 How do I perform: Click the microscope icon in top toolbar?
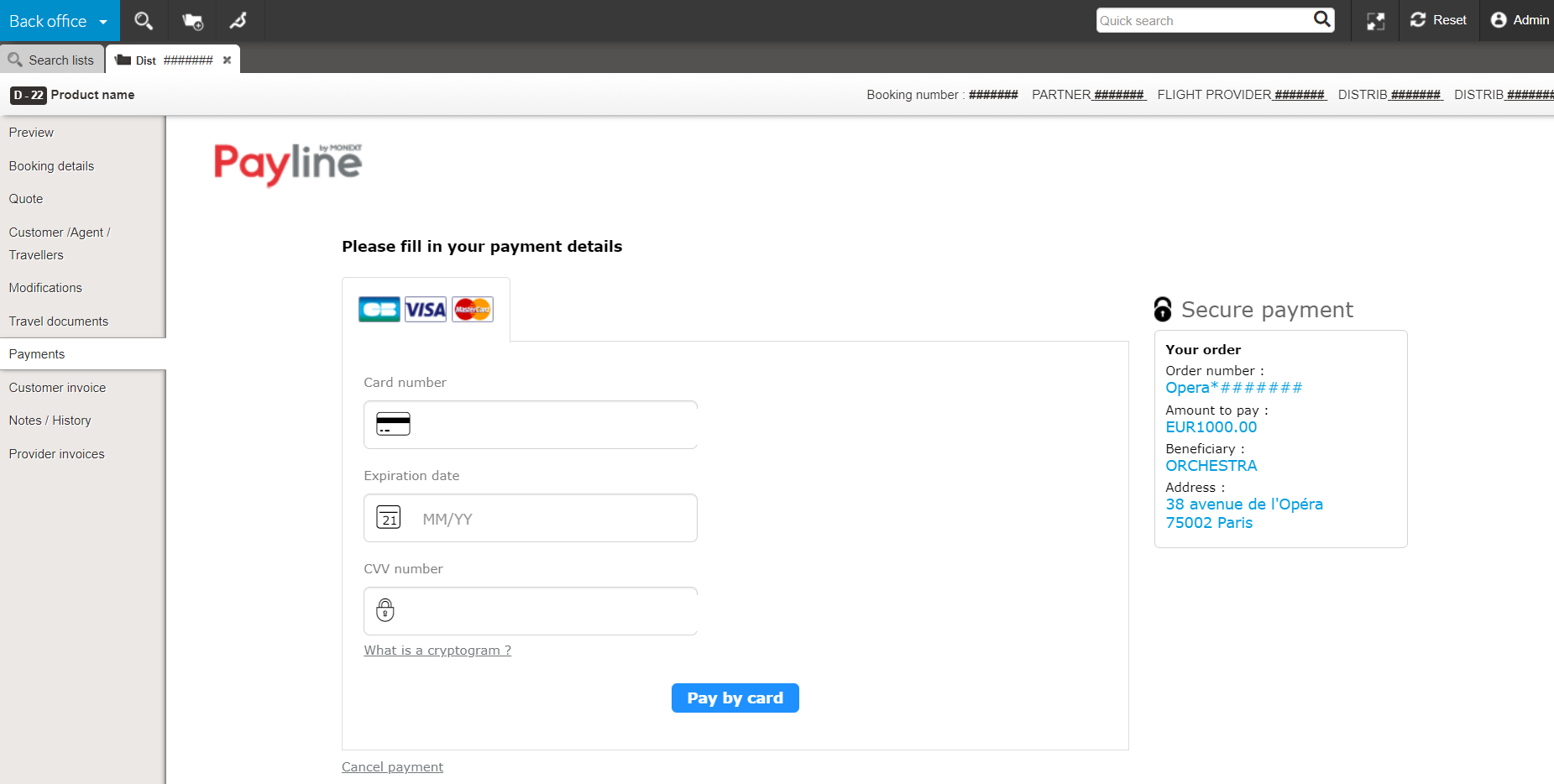click(239, 21)
